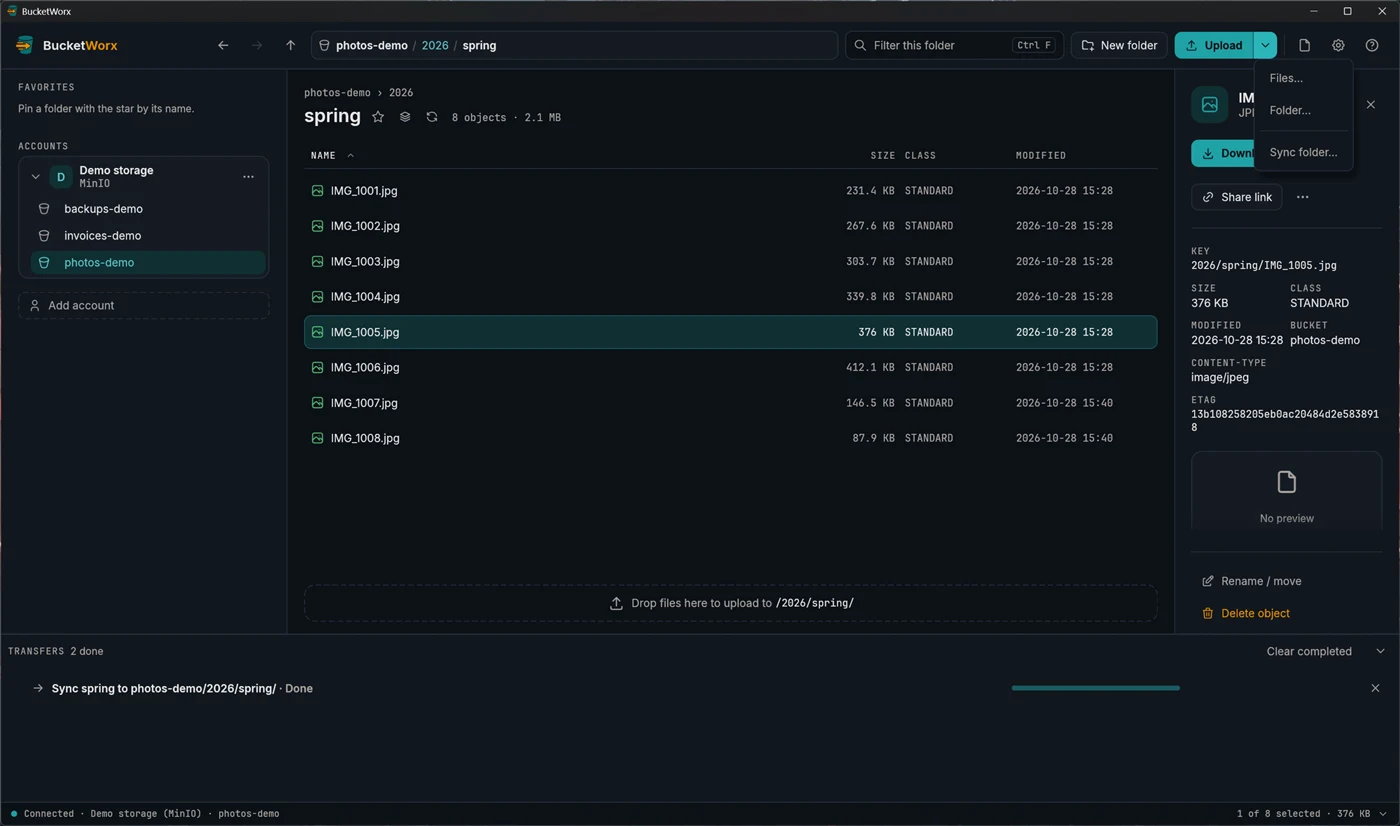Click Delete object

tap(1245, 613)
